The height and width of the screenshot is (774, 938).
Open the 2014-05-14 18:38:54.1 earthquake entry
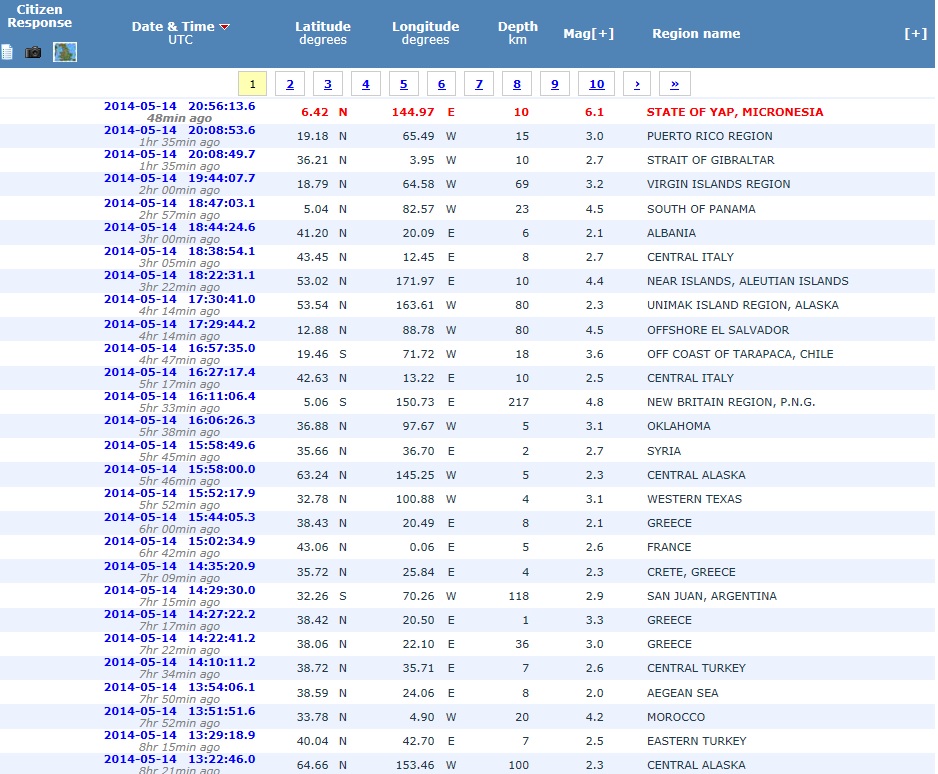click(x=179, y=251)
